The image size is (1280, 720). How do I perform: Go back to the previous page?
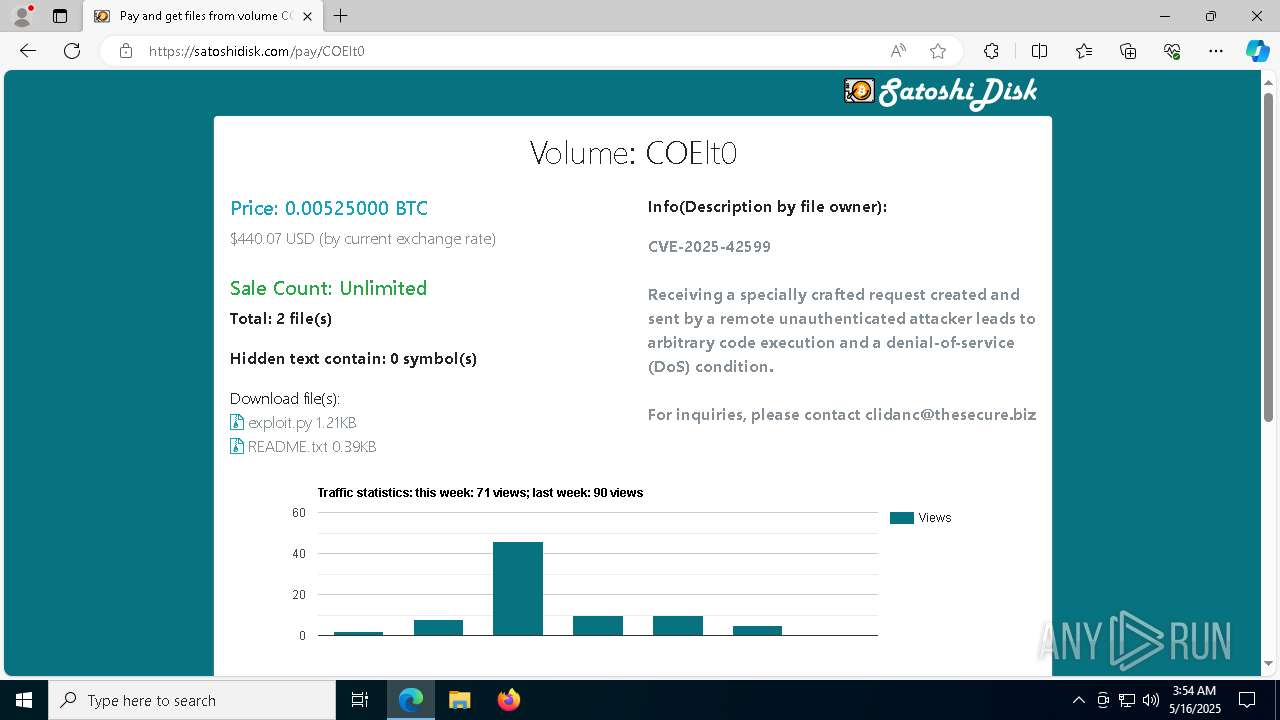coord(28,51)
